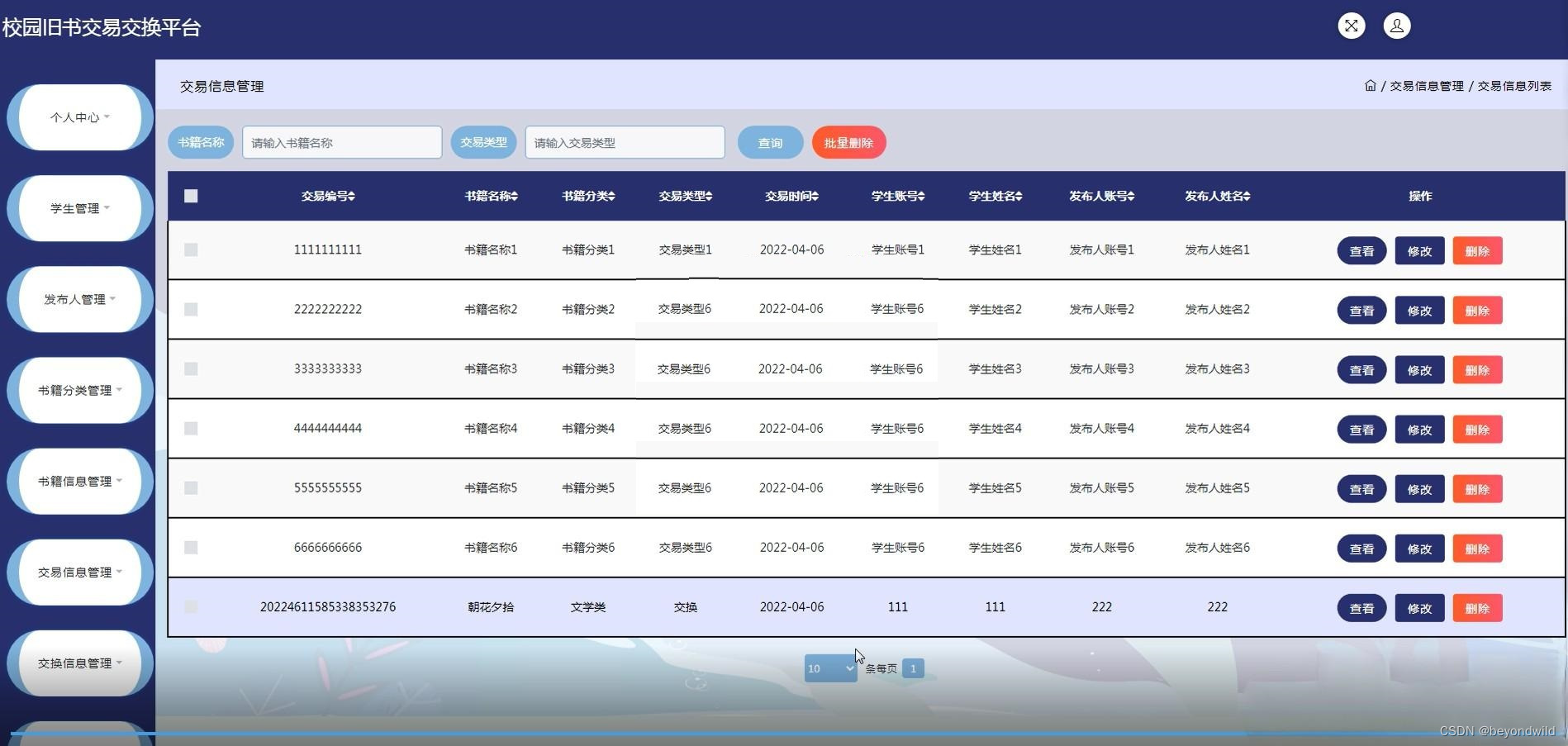Open the 书籍信息管理 sidebar menu
This screenshot has width=1568, height=746.
coord(78,480)
